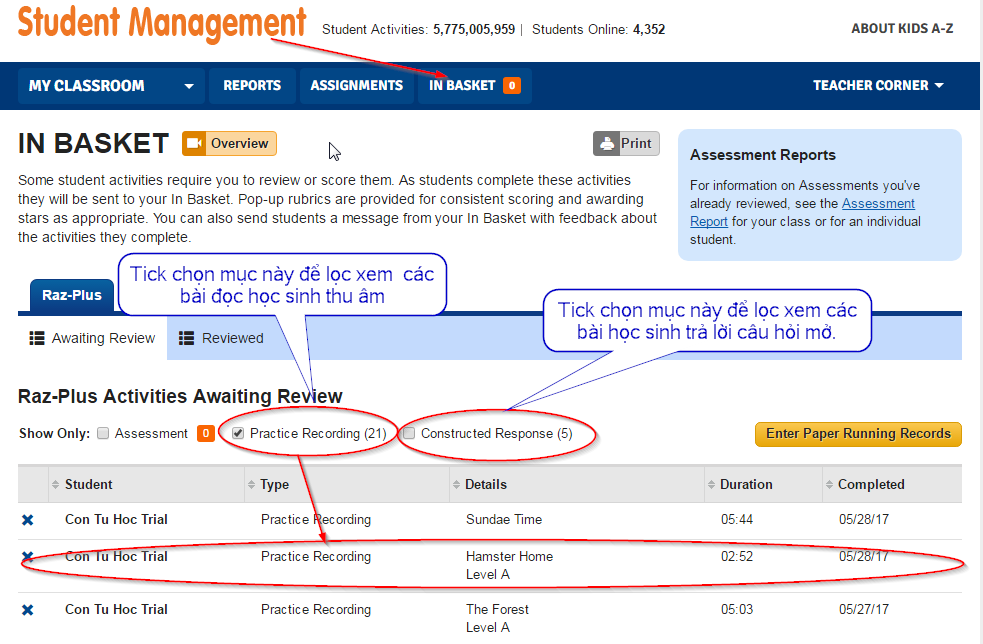
Task: Expand the My Classroom dropdown arrow
Action: click(189, 87)
